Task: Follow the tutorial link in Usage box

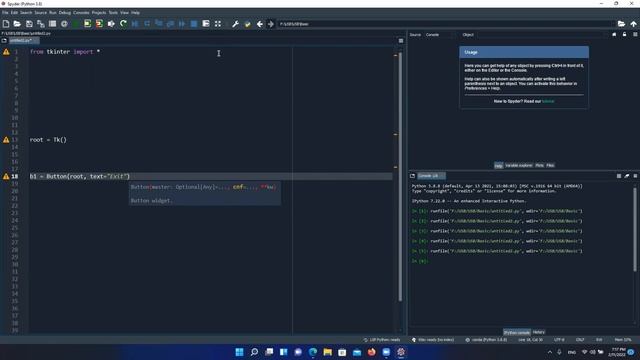Action: (548, 101)
